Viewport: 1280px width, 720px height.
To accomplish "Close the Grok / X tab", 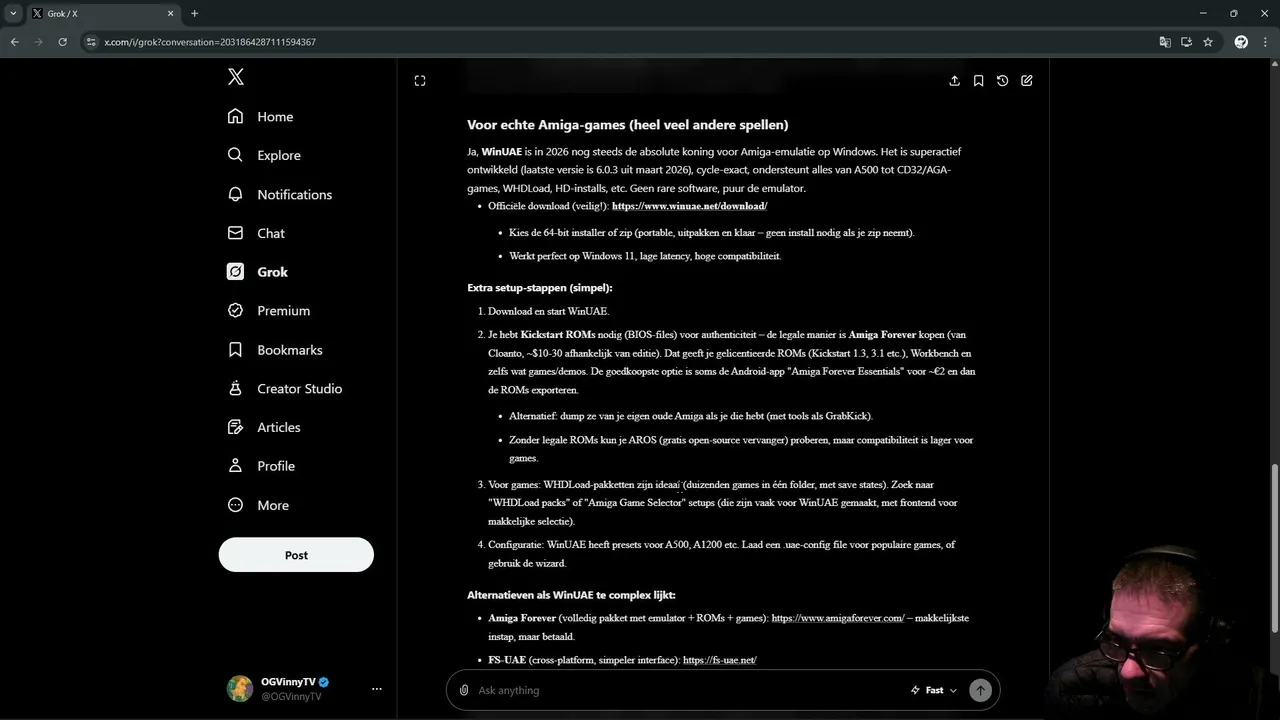I will click(x=170, y=14).
